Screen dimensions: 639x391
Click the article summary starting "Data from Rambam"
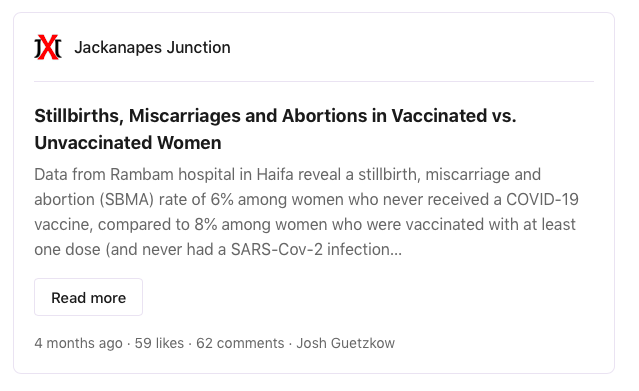[x=306, y=212]
